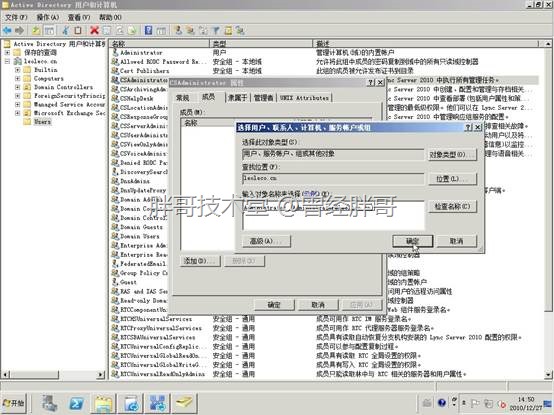This screenshot has width=554, height=415.
Task: Expand the Computers container node
Action: 17,78
